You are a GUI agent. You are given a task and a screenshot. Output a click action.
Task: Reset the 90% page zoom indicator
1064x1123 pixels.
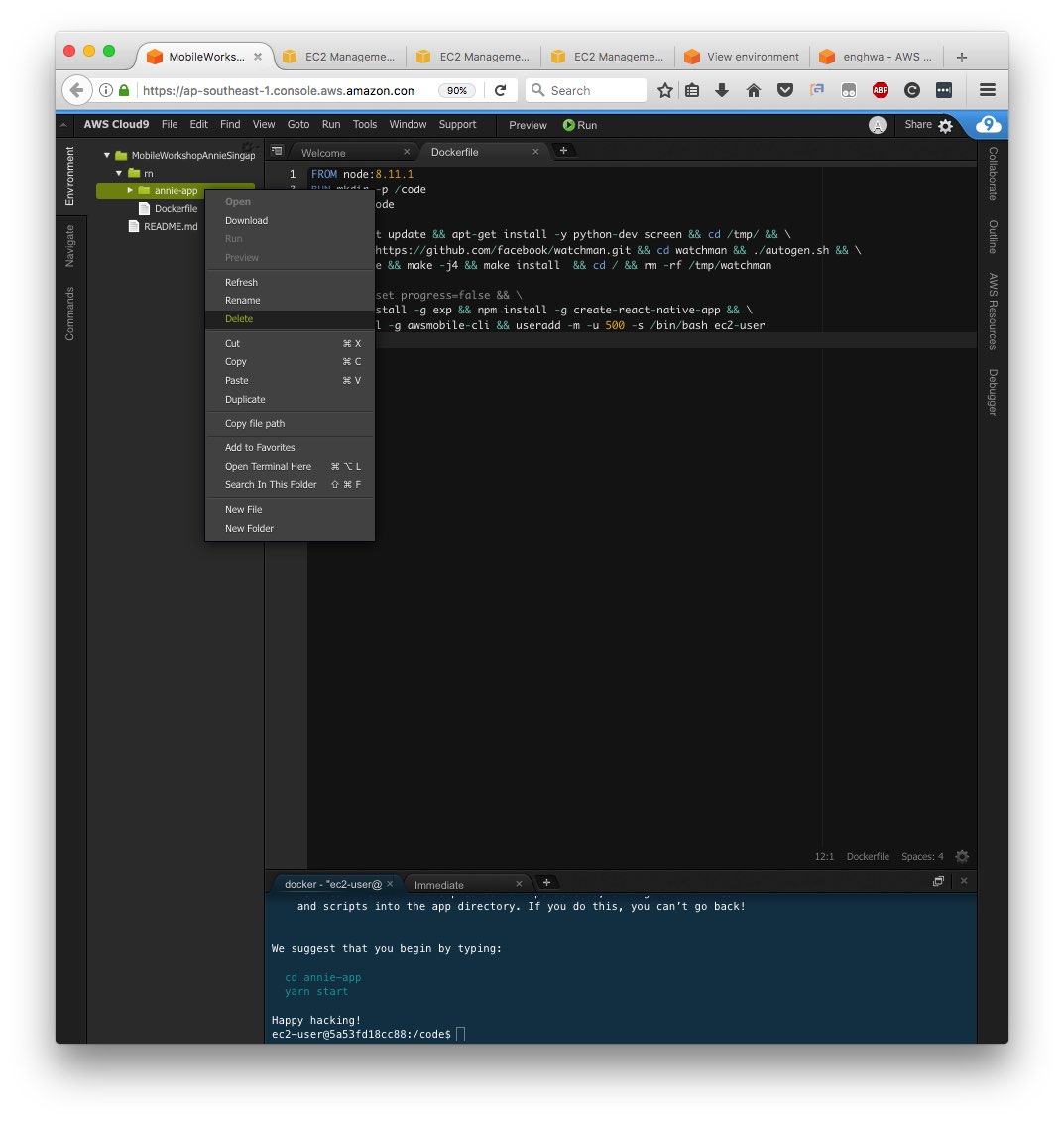click(x=457, y=91)
